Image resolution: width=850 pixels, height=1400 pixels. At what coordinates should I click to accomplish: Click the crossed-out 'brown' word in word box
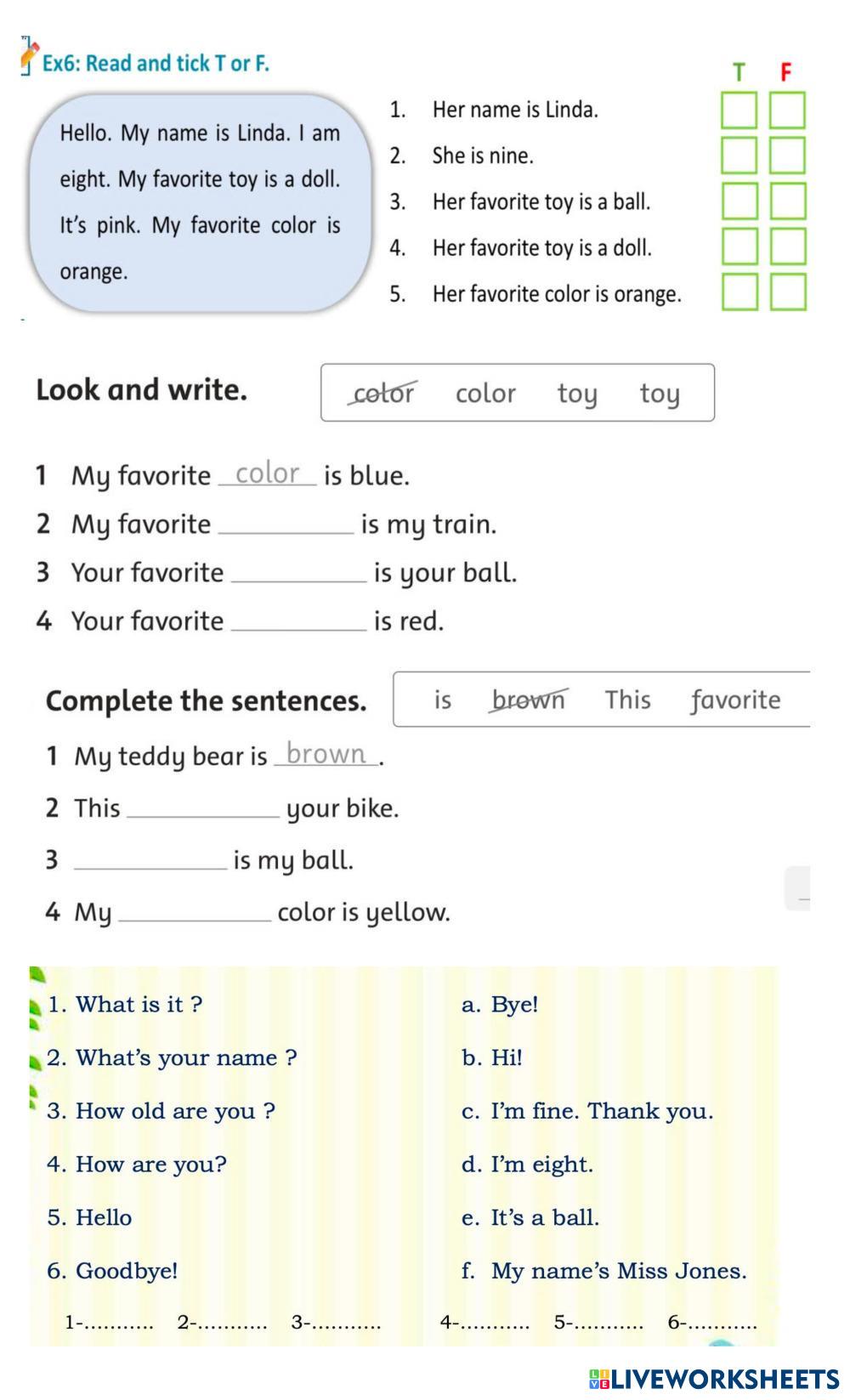point(528,700)
